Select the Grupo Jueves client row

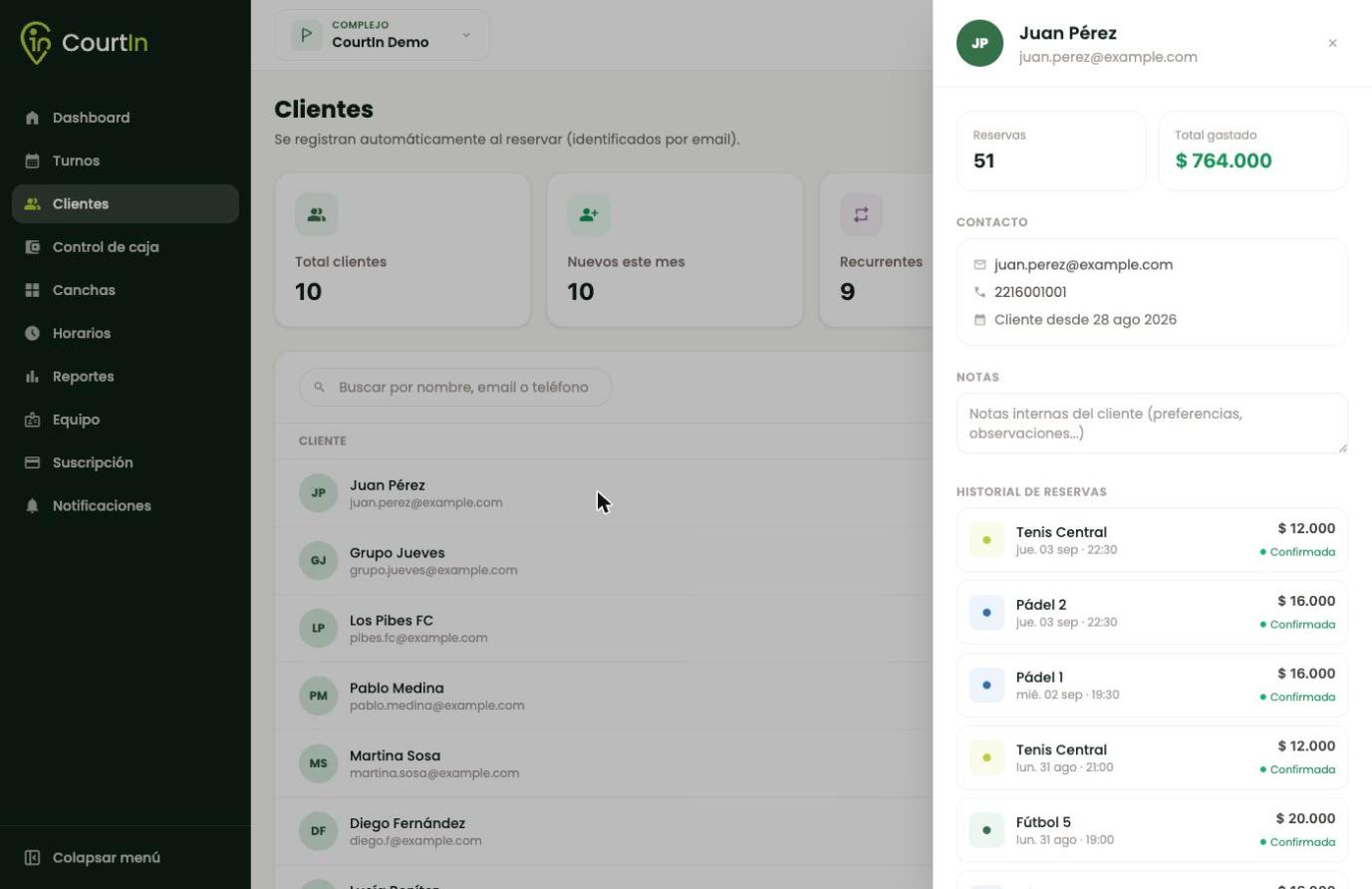[604, 560]
